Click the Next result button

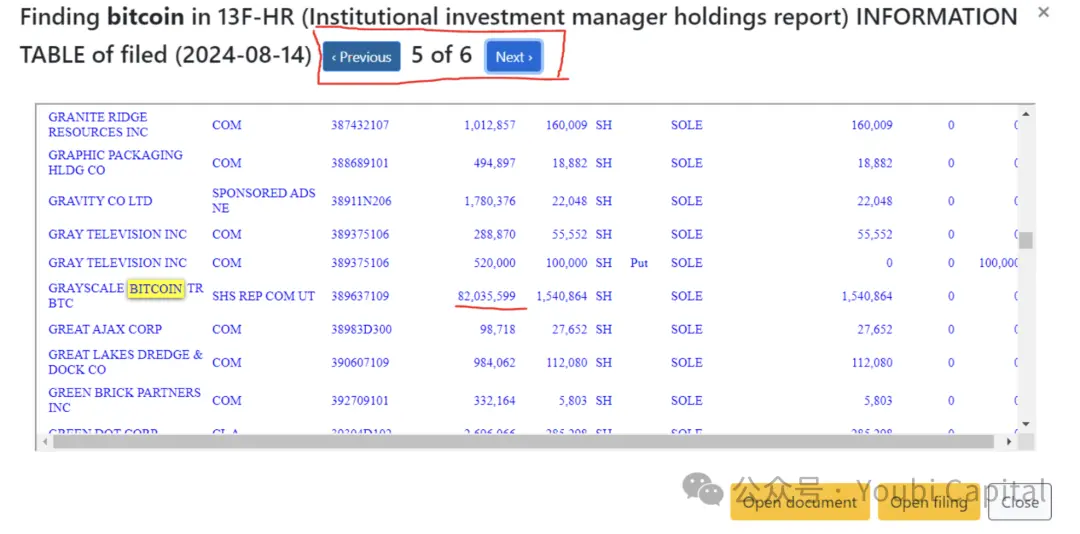(x=514, y=57)
